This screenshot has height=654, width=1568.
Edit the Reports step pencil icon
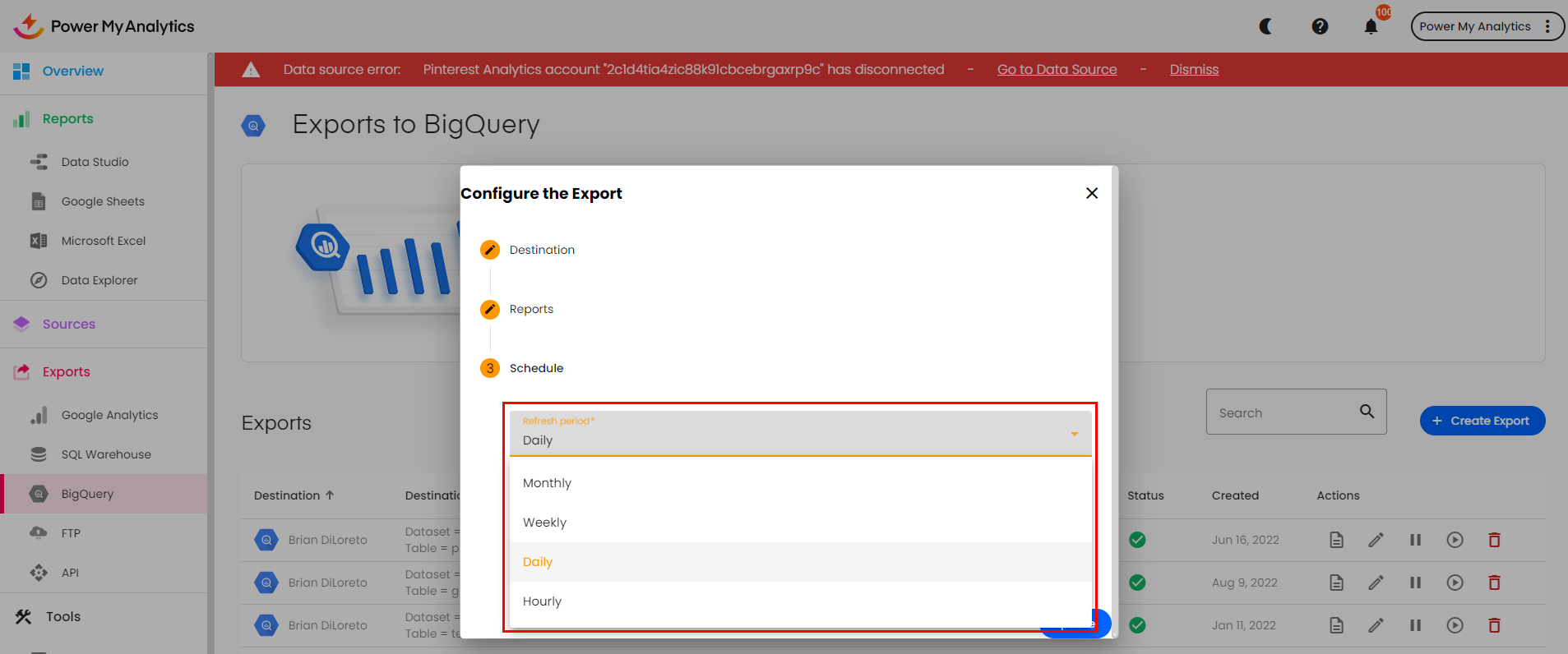point(490,309)
